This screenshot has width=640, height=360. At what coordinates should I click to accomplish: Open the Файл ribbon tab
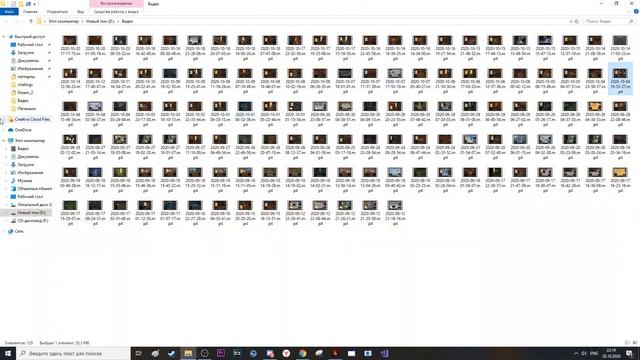9,12
